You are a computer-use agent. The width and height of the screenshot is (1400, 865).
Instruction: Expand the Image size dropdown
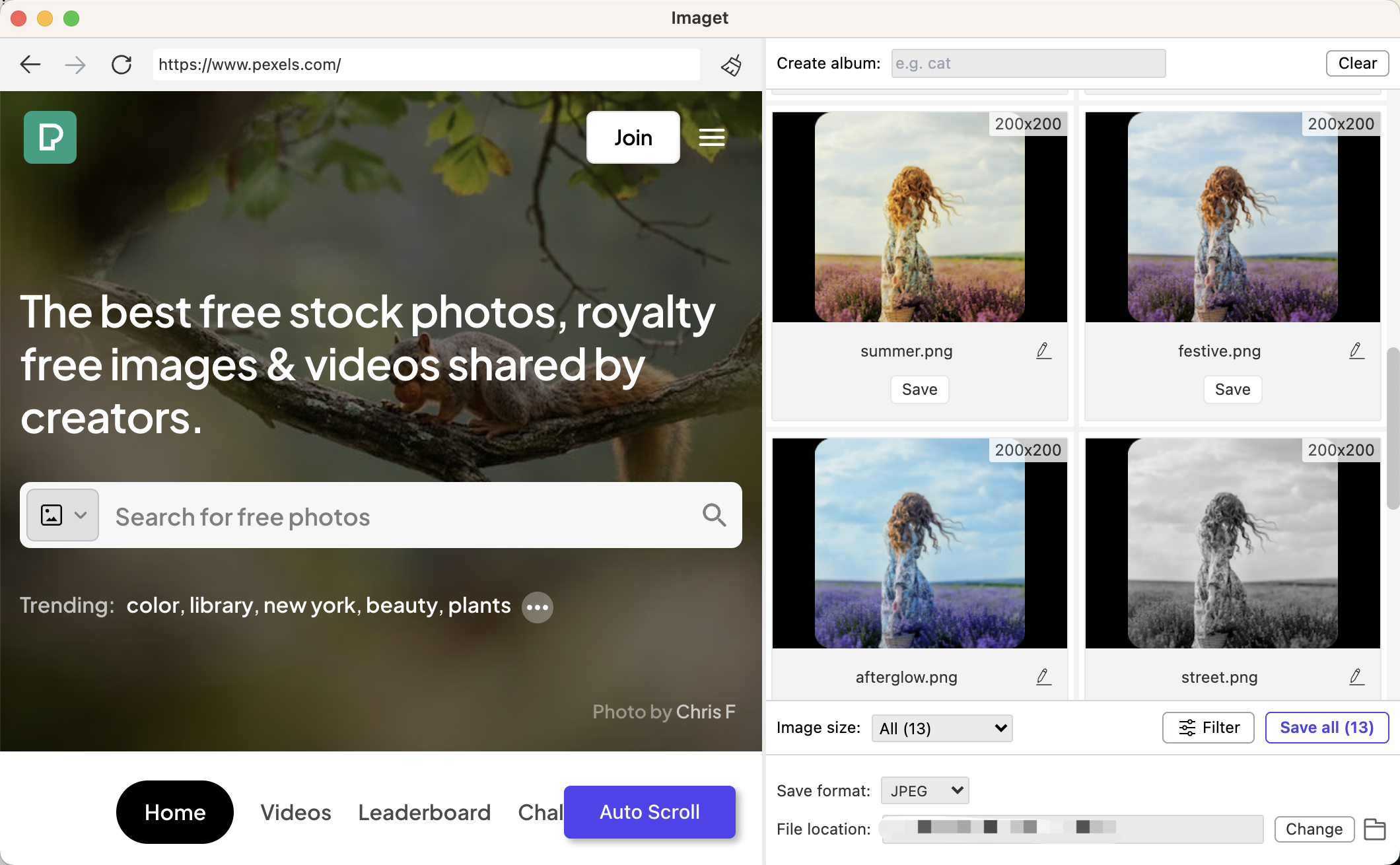pos(942,728)
